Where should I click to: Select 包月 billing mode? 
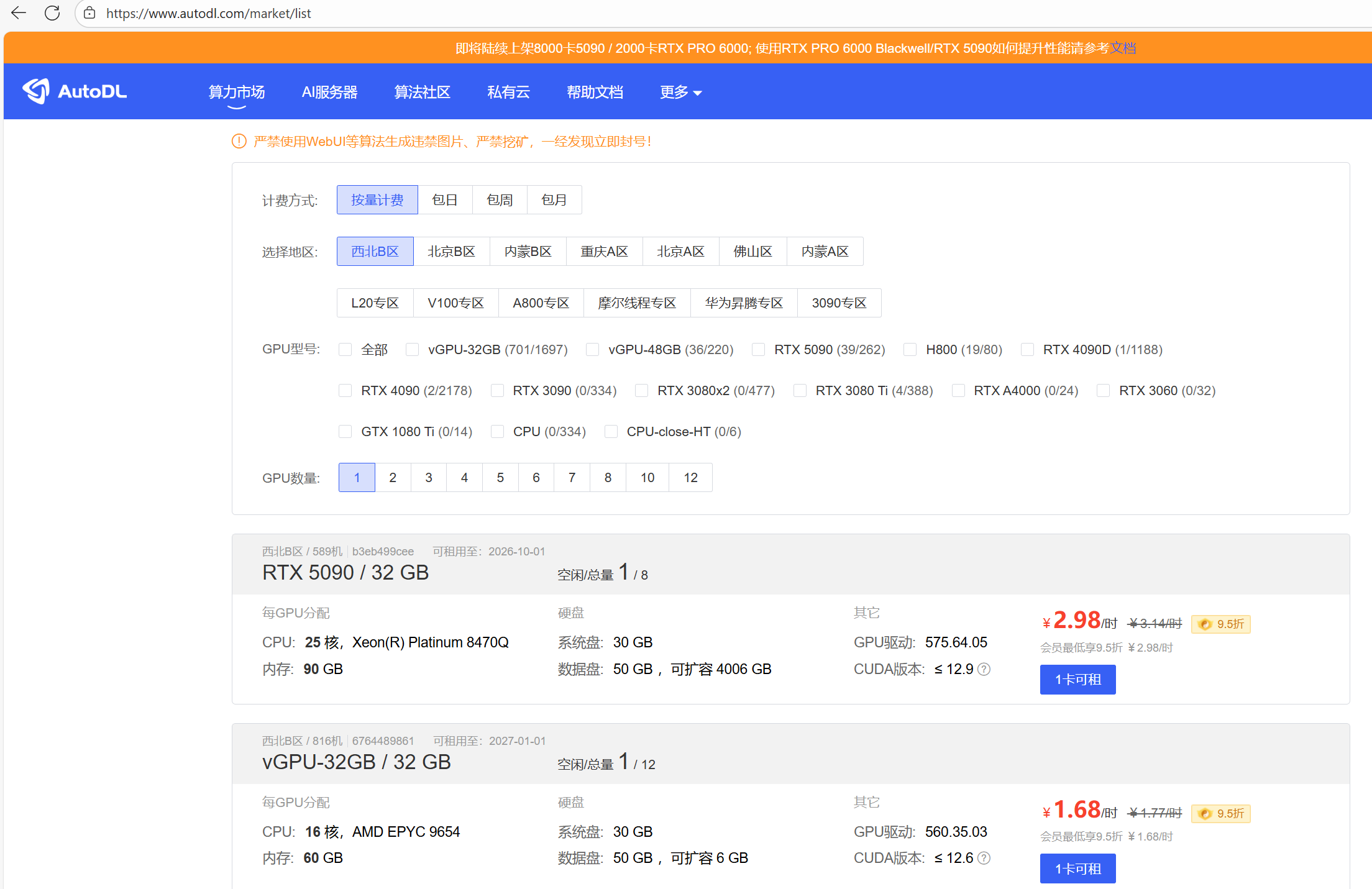[x=554, y=200]
